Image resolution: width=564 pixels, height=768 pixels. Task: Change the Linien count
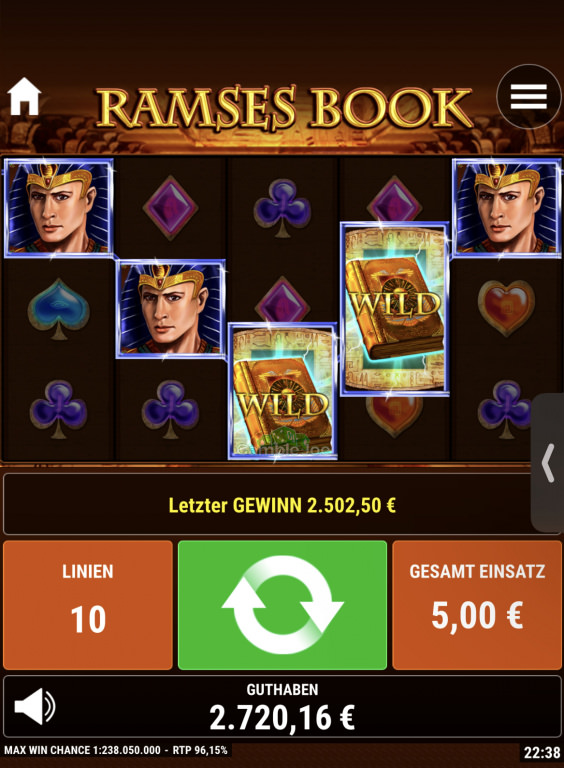click(88, 605)
